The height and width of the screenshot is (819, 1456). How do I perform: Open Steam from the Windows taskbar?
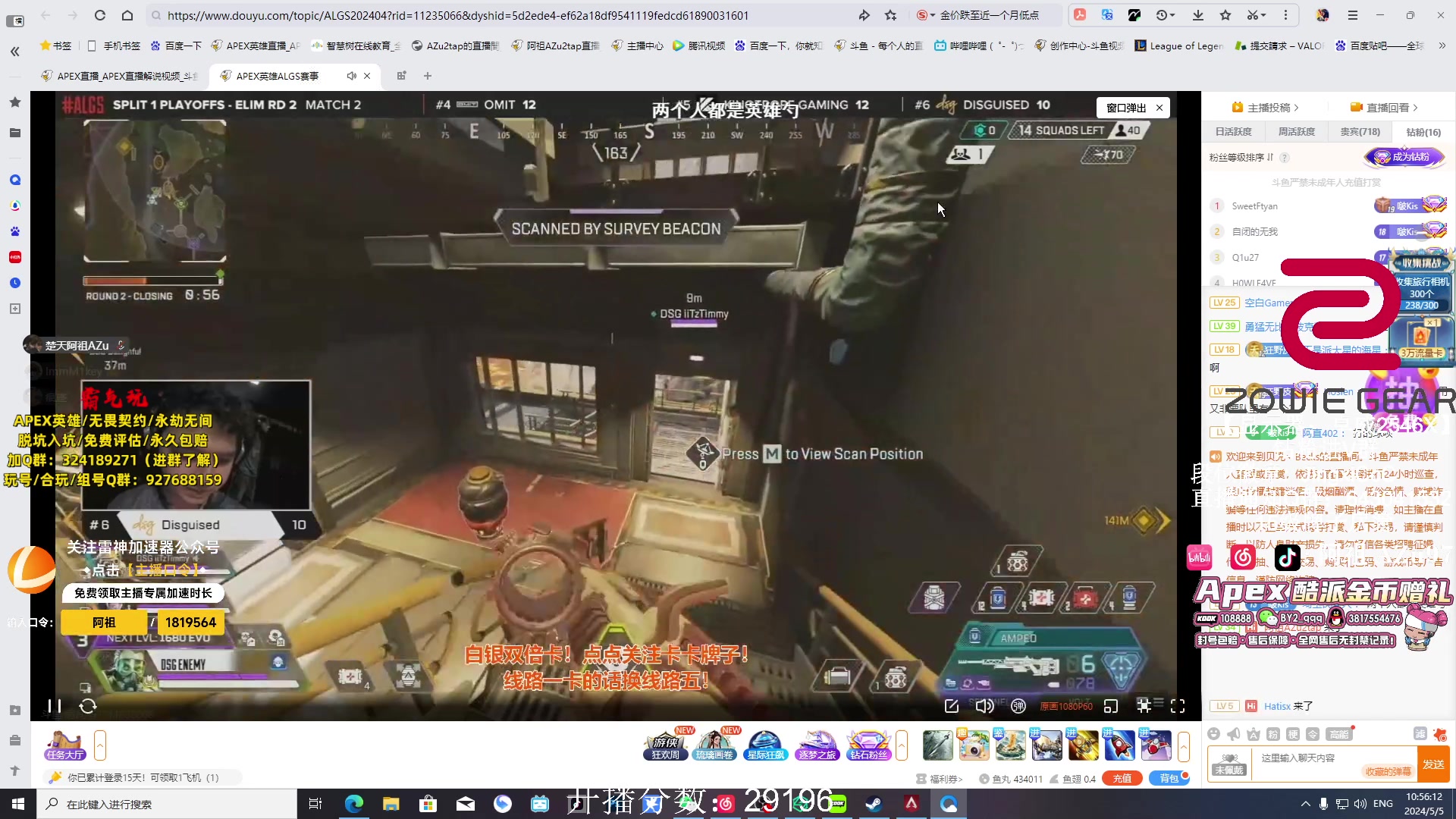coord(874,804)
